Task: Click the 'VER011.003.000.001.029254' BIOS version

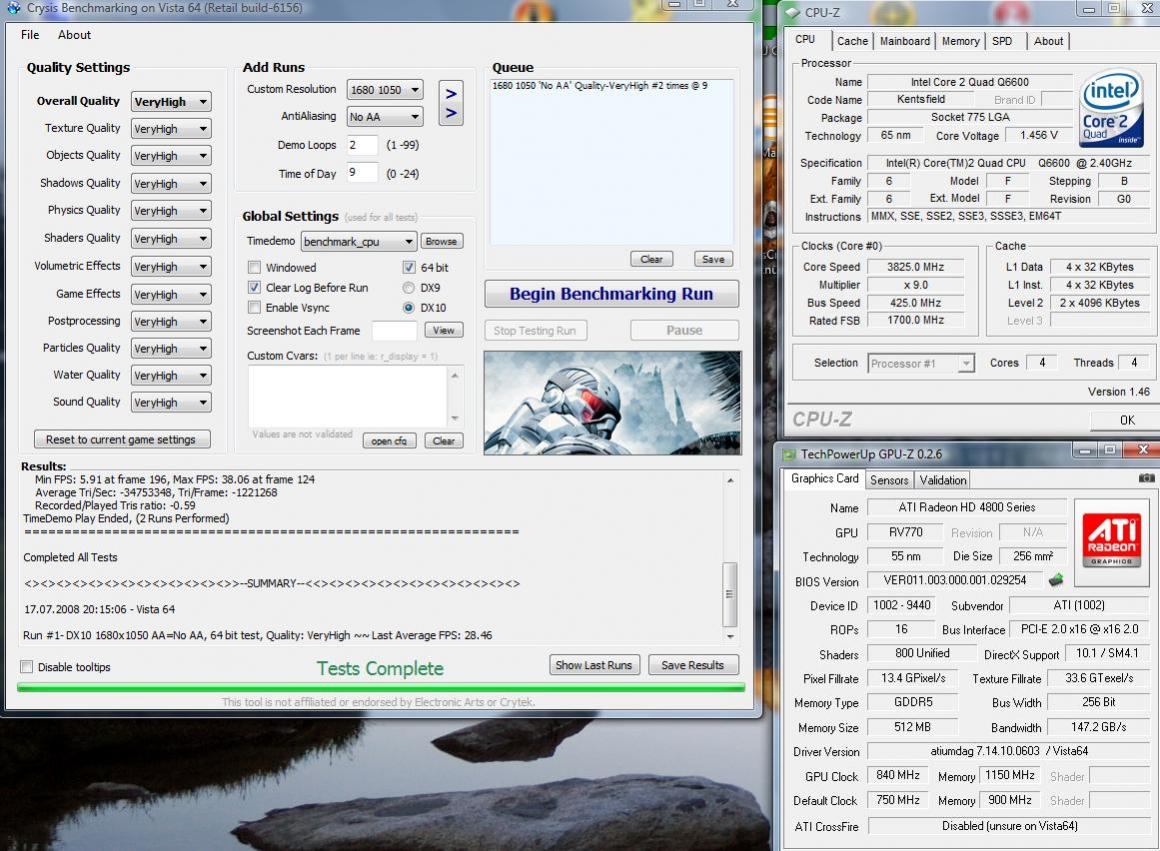Action: pos(954,580)
